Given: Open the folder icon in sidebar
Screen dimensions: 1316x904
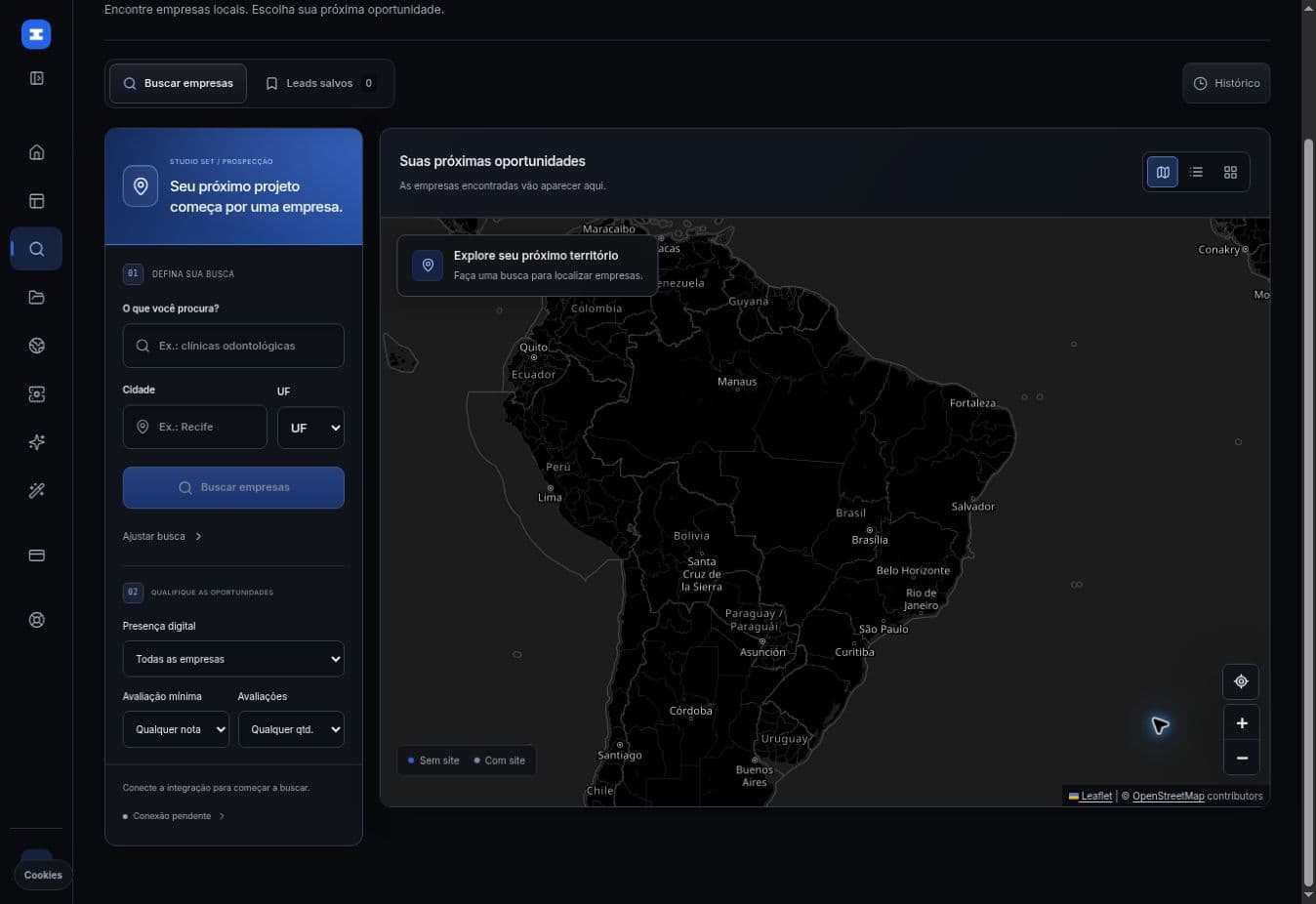Looking at the screenshot, I should pos(36,298).
